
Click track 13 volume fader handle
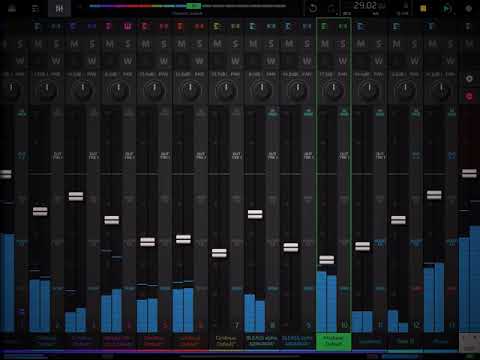coord(434,195)
